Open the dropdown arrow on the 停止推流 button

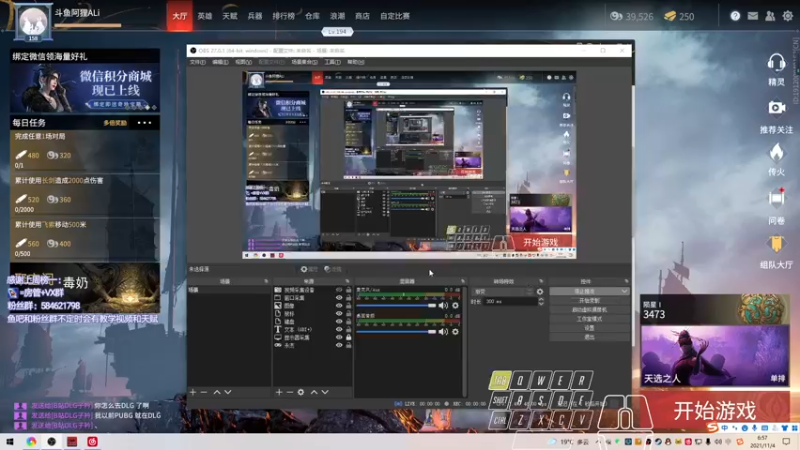[x=624, y=291]
